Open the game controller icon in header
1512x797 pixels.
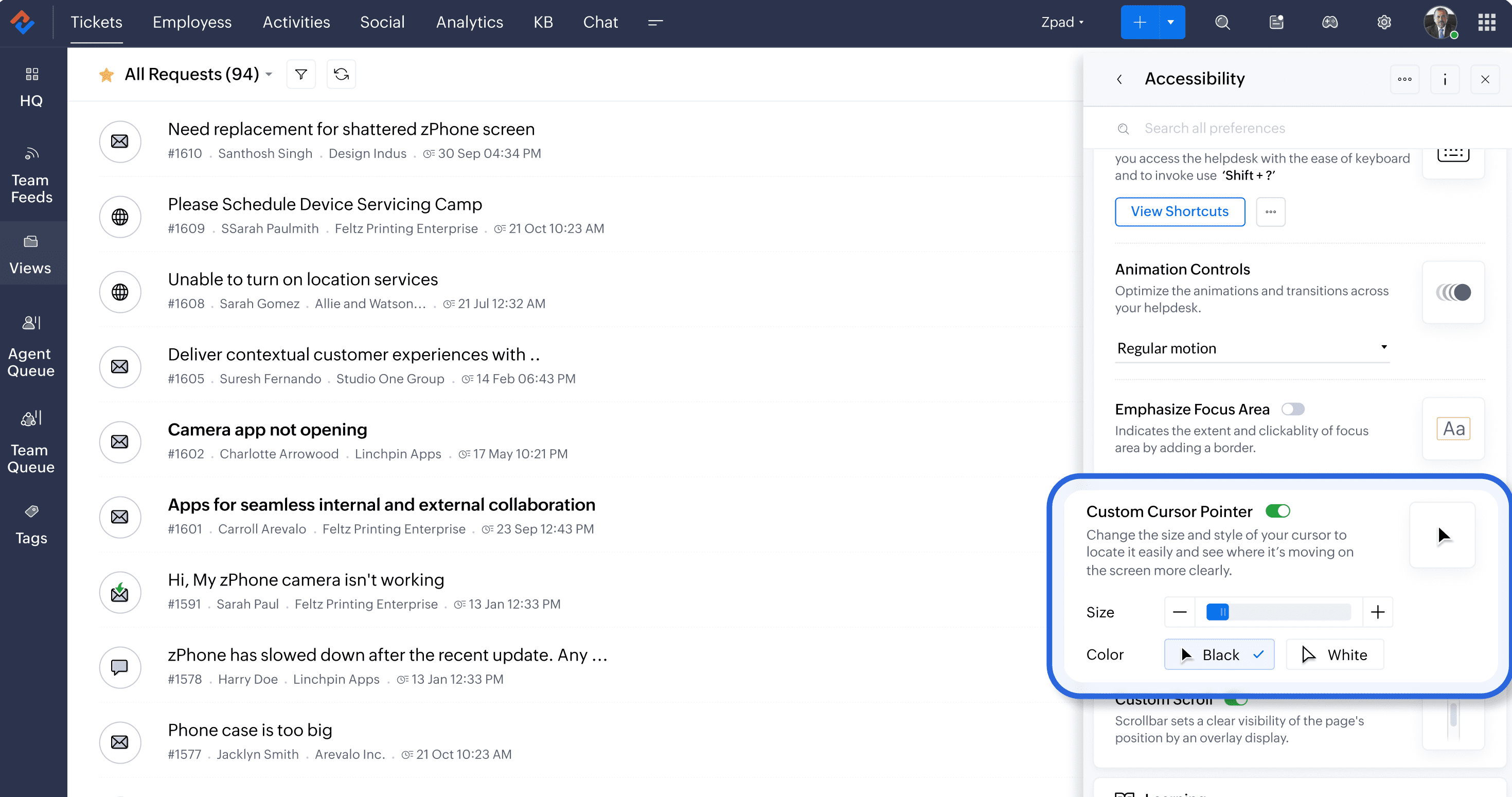[1329, 22]
